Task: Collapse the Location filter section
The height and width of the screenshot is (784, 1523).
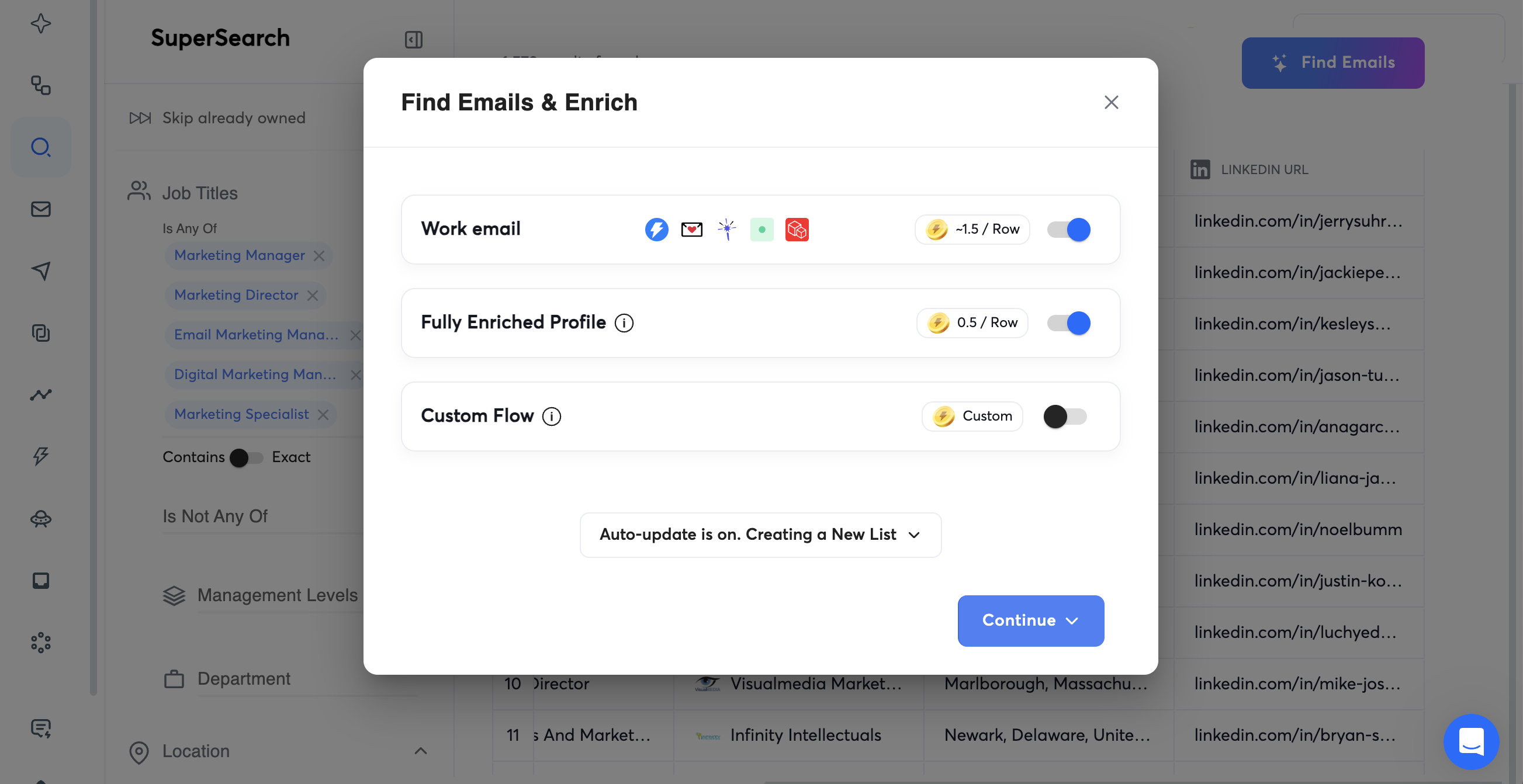Action: click(x=421, y=750)
